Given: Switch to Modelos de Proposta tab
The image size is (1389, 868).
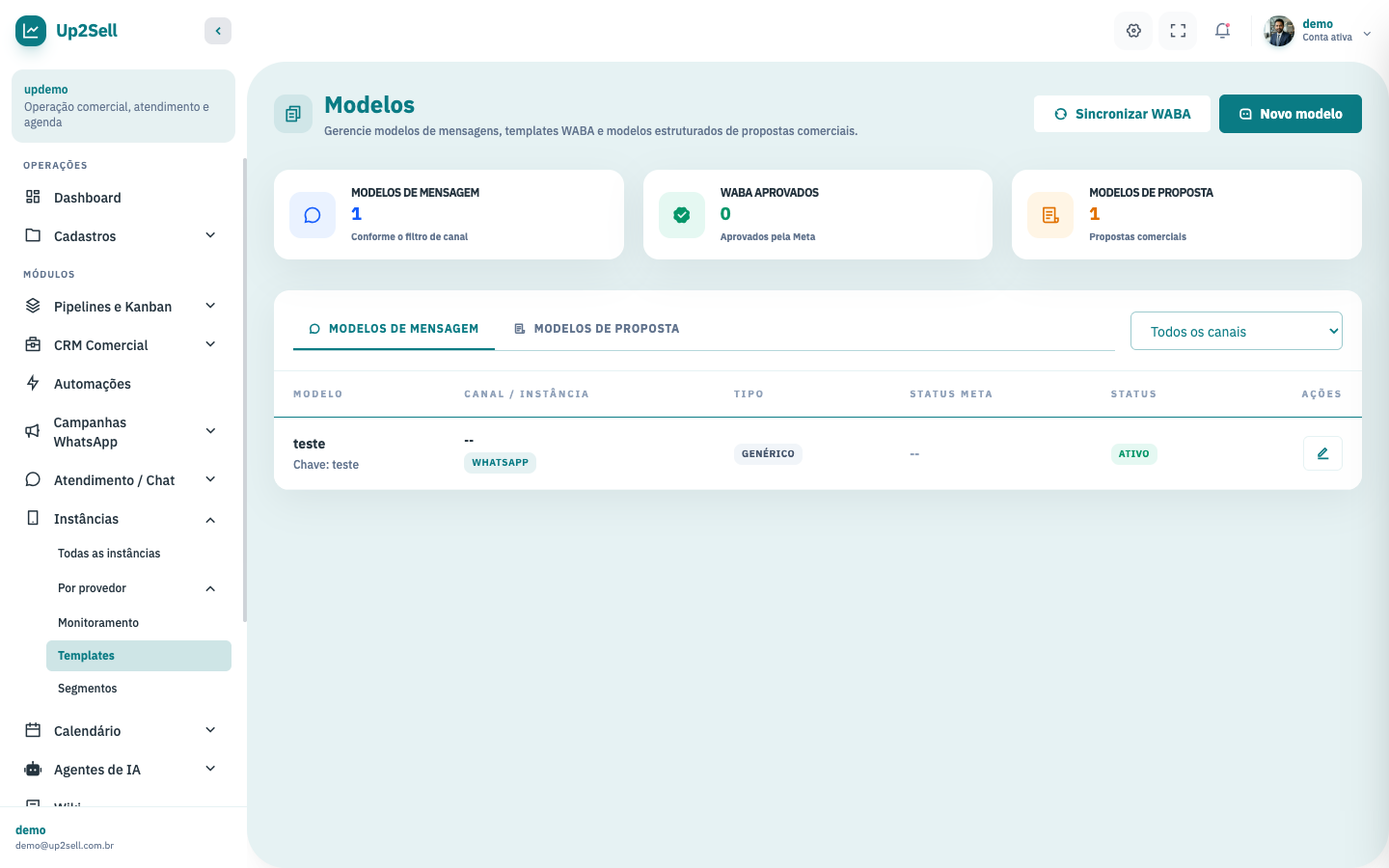Looking at the screenshot, I should pos(597,329).
